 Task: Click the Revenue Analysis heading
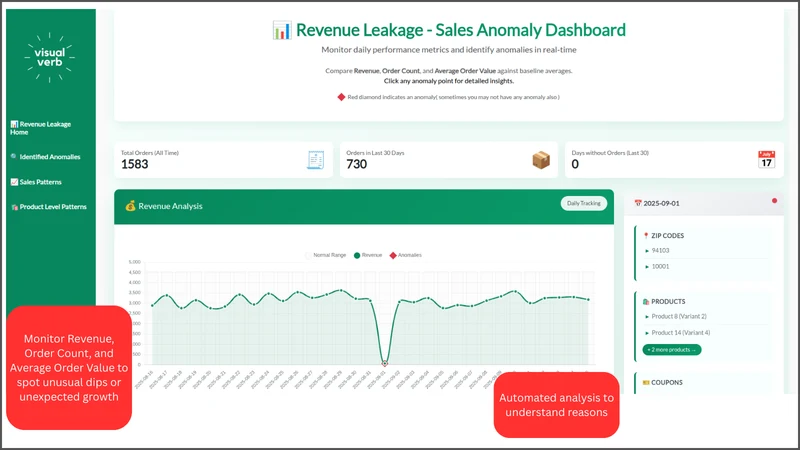tap(170, 206)
